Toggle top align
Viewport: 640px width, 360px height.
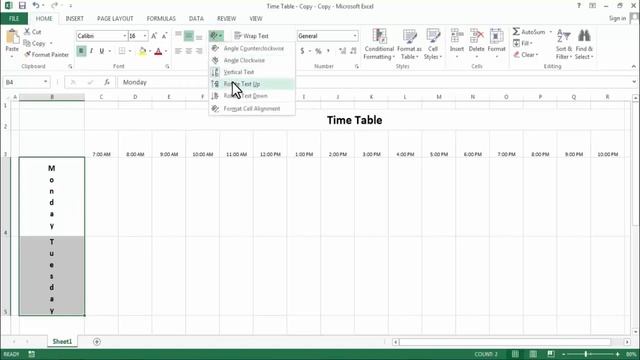pos(178,36)
